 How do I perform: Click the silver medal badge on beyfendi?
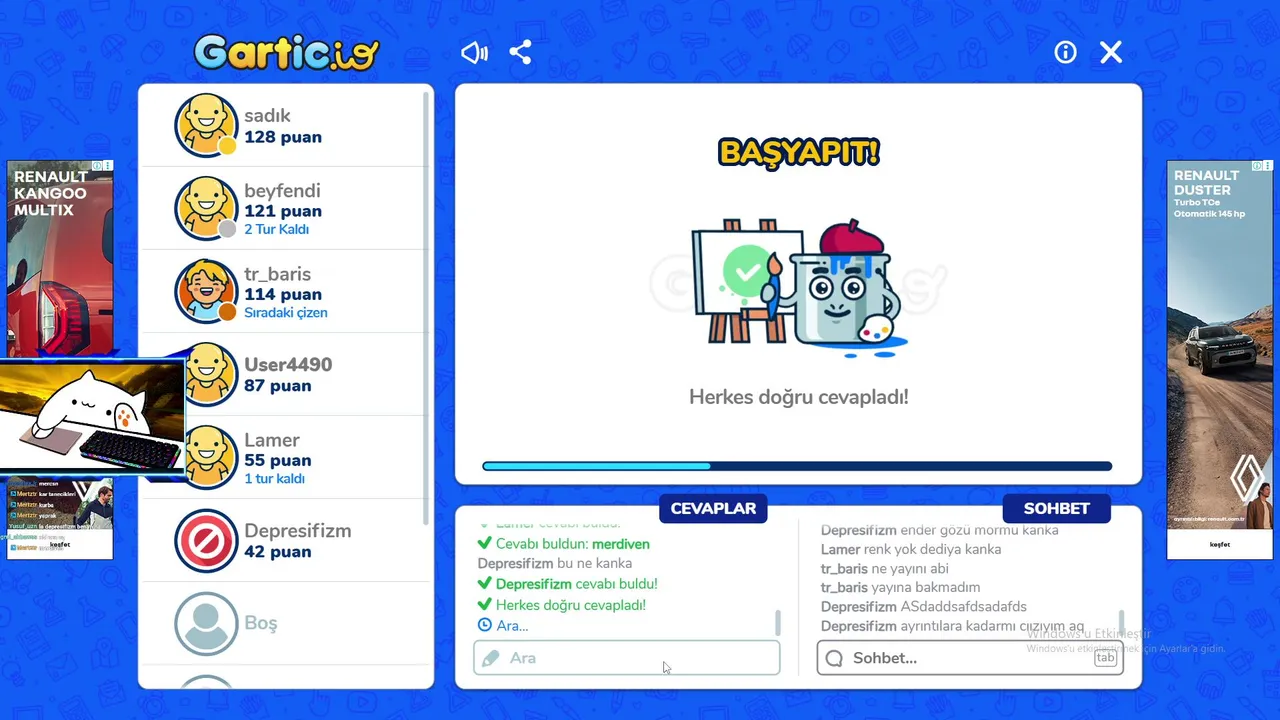click(x=228, y=229)
